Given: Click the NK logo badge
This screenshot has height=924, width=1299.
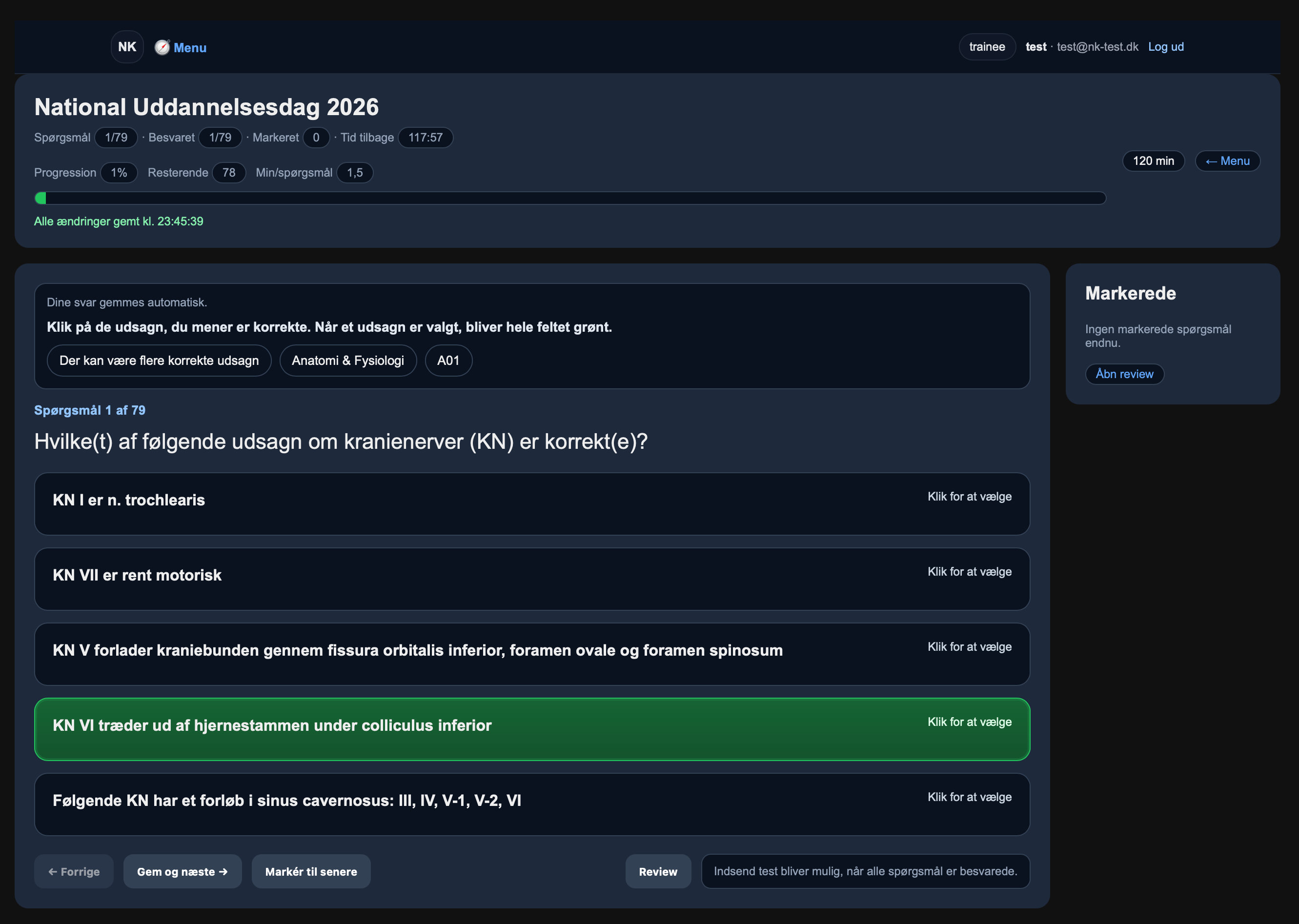Looking at the screenshot, I should (x=127, y=47).
